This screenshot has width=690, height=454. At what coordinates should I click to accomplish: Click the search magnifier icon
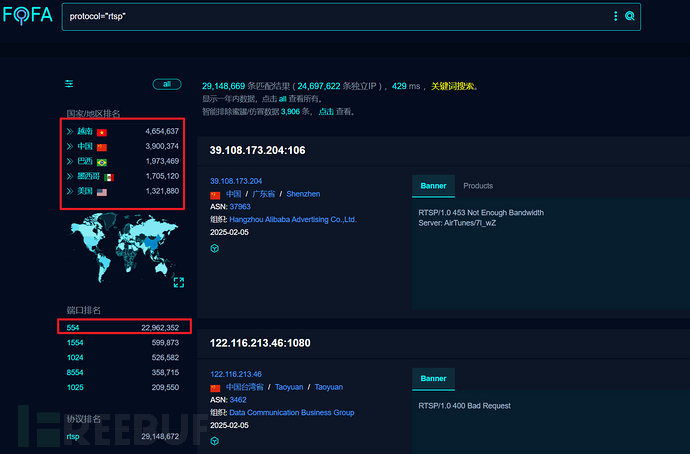pos(630,16)
